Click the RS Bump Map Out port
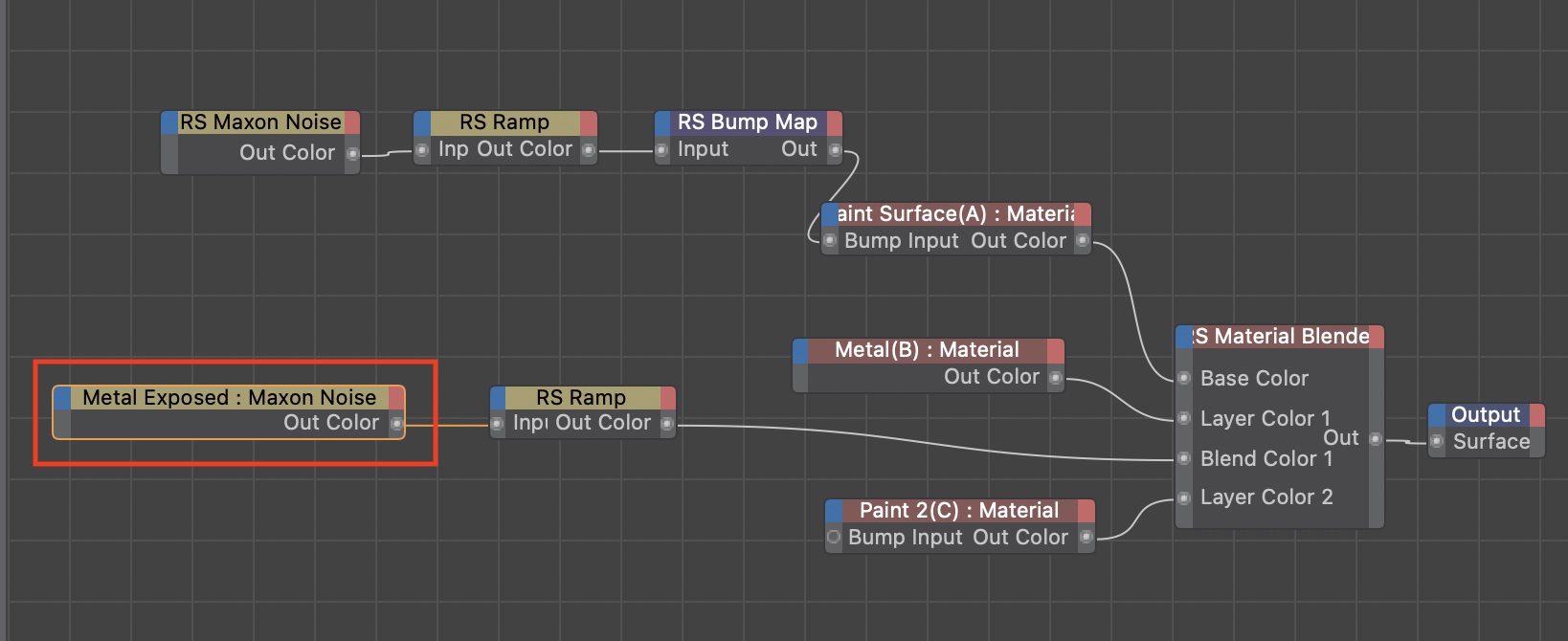 [835, 150]
